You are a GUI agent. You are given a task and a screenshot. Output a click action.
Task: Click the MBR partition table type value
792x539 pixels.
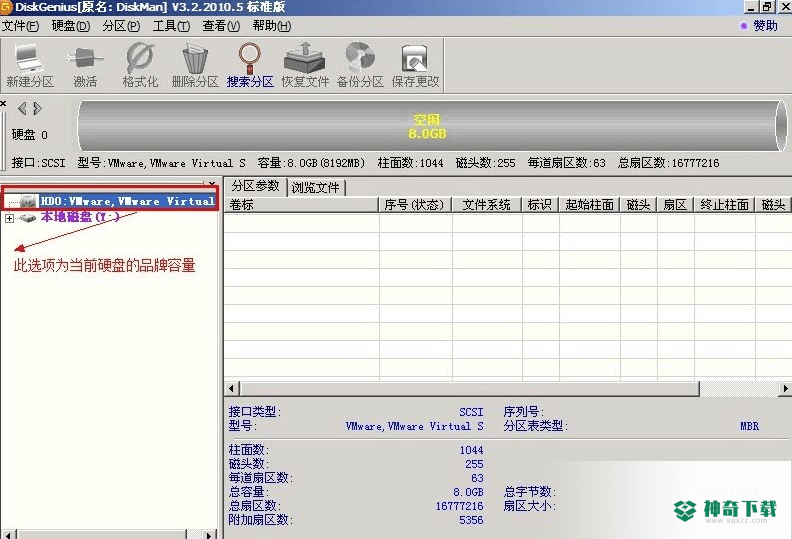tap(750, 426)
